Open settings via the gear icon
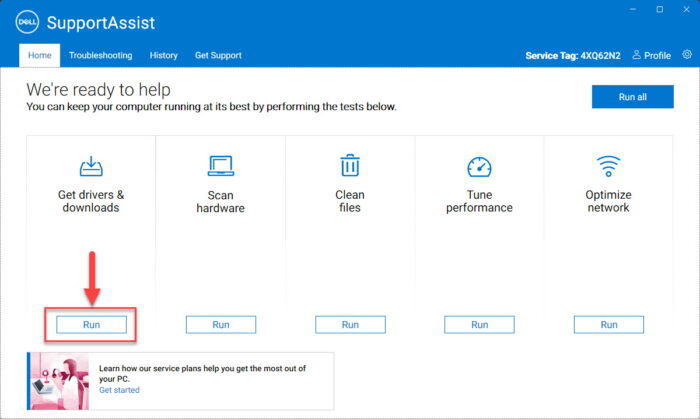 pyautogui.click(x=687, y=54)
